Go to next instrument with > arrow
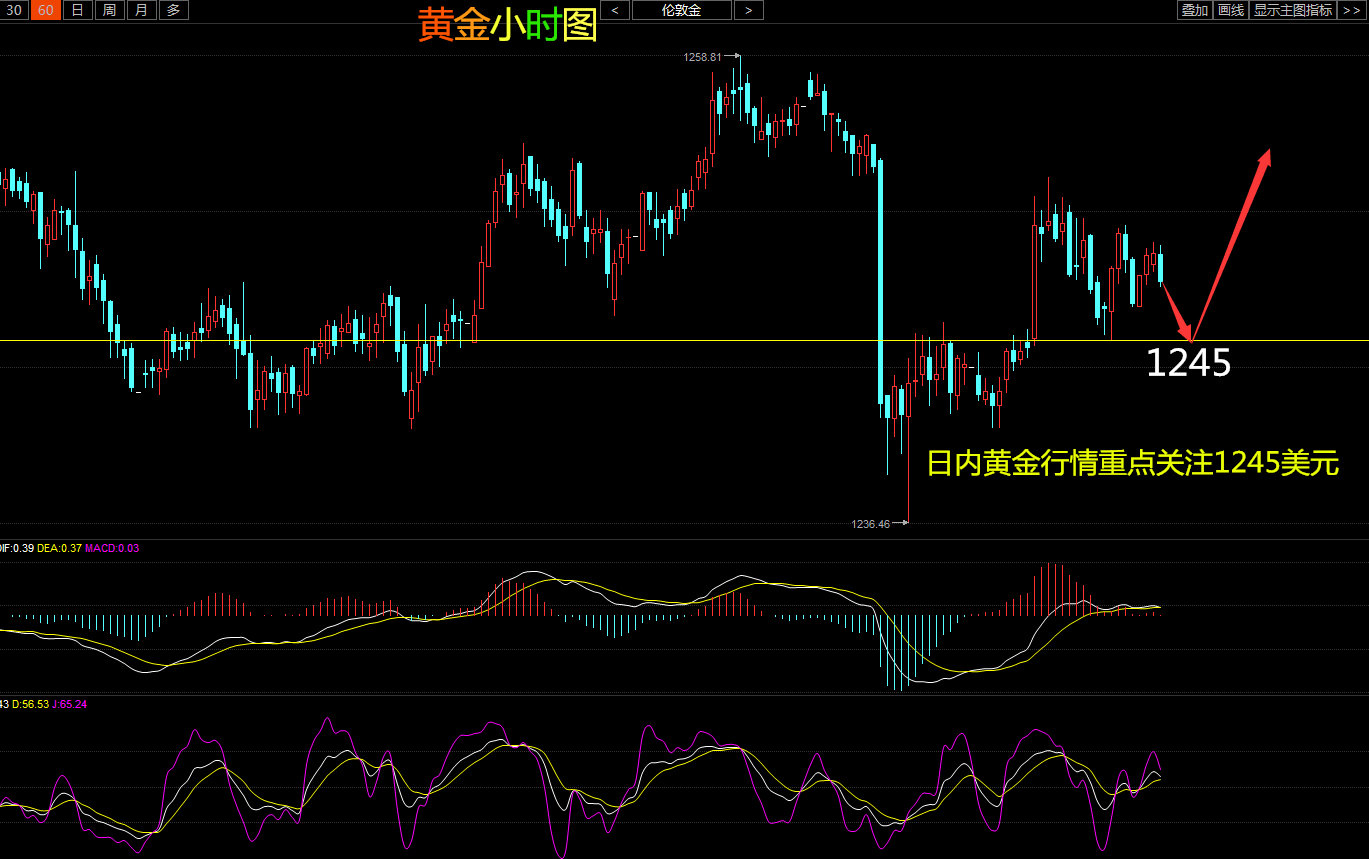This screenshot has height=859, width=1369. pos(748,10)
